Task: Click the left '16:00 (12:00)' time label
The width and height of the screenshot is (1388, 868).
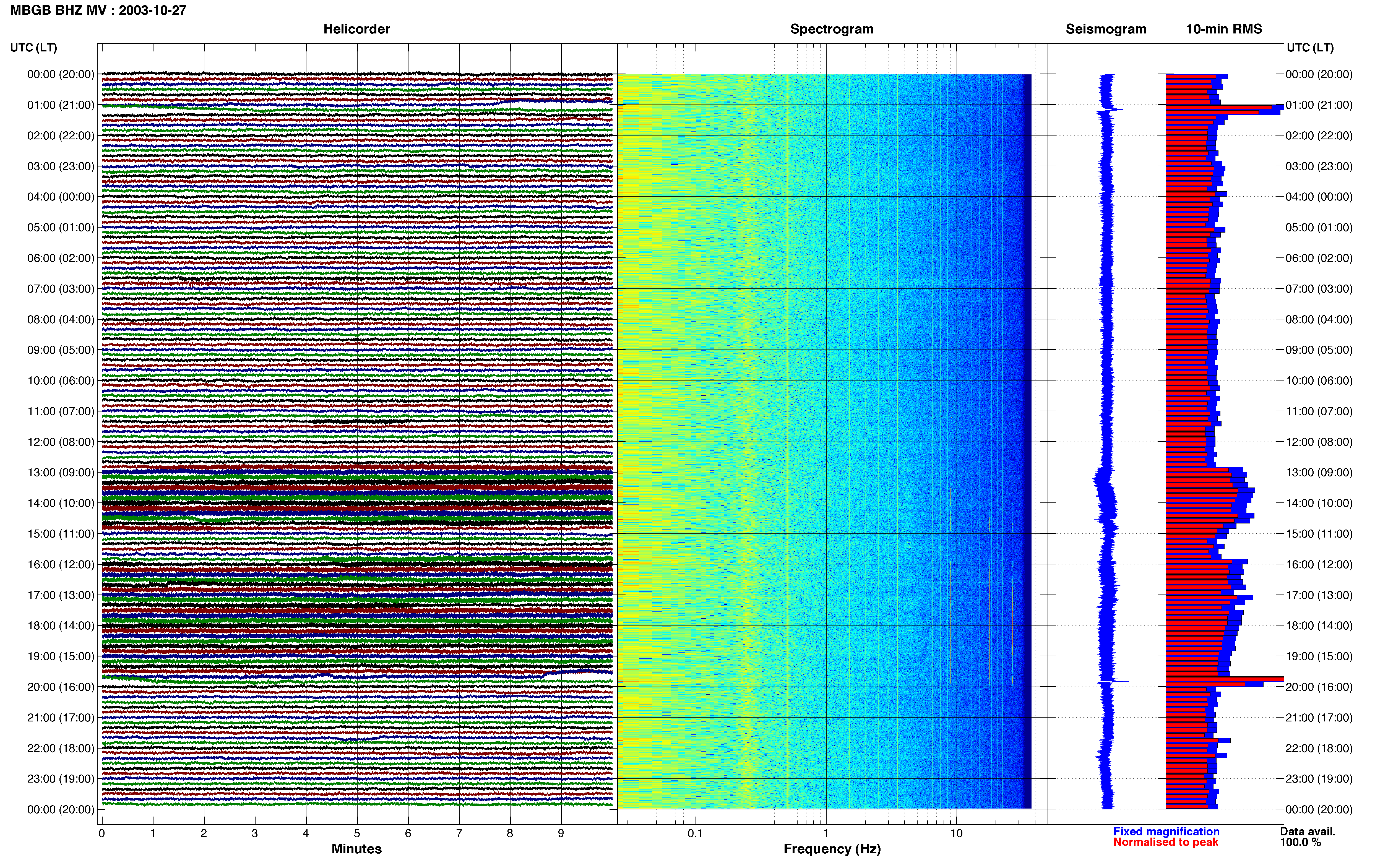Action: 60,564
